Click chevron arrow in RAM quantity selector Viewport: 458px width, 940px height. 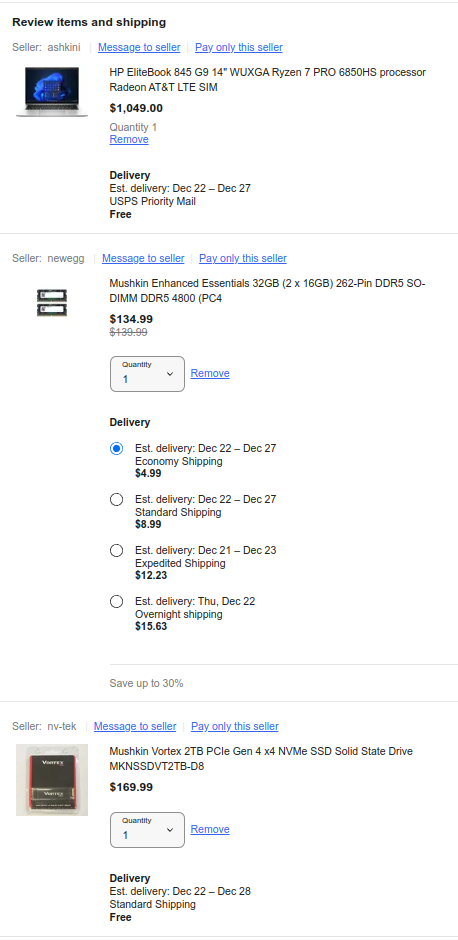(x=170, y=374)
